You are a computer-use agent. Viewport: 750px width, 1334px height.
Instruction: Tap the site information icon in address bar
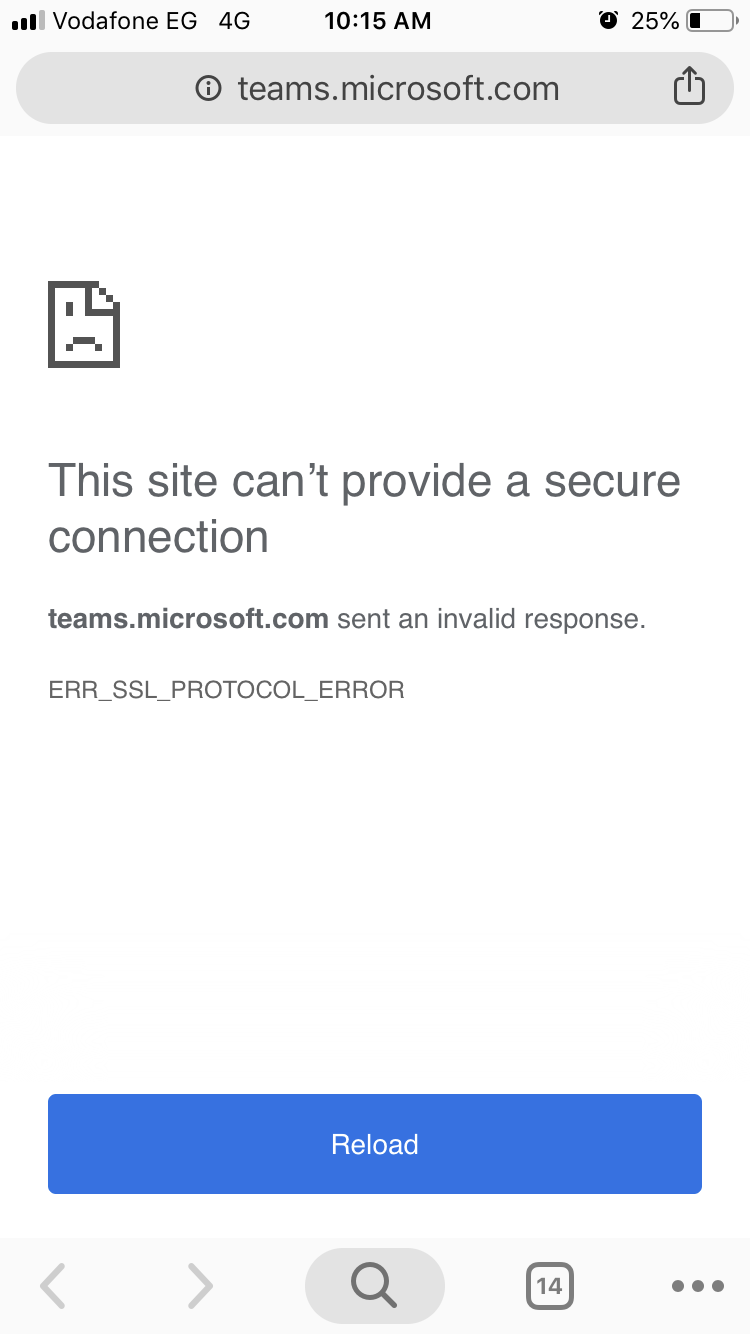tap(208, 88)
